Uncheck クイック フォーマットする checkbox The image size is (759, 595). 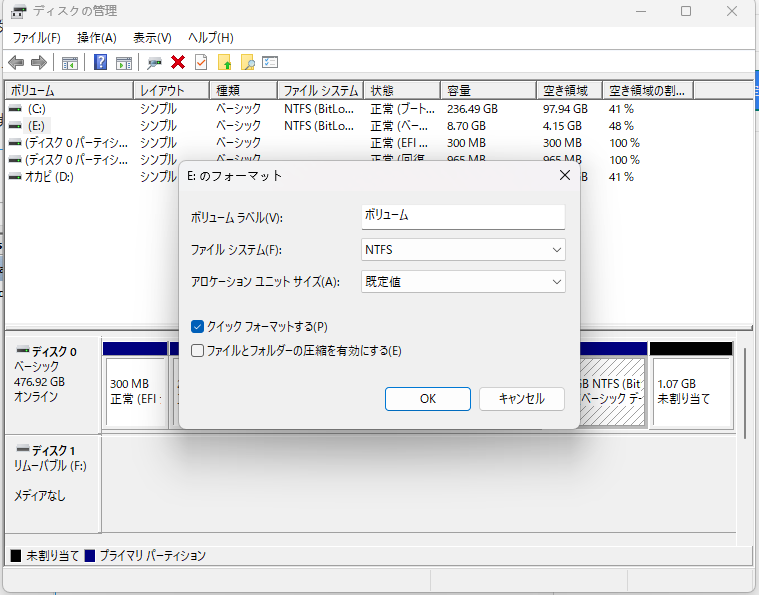click(x=197, y=326)
